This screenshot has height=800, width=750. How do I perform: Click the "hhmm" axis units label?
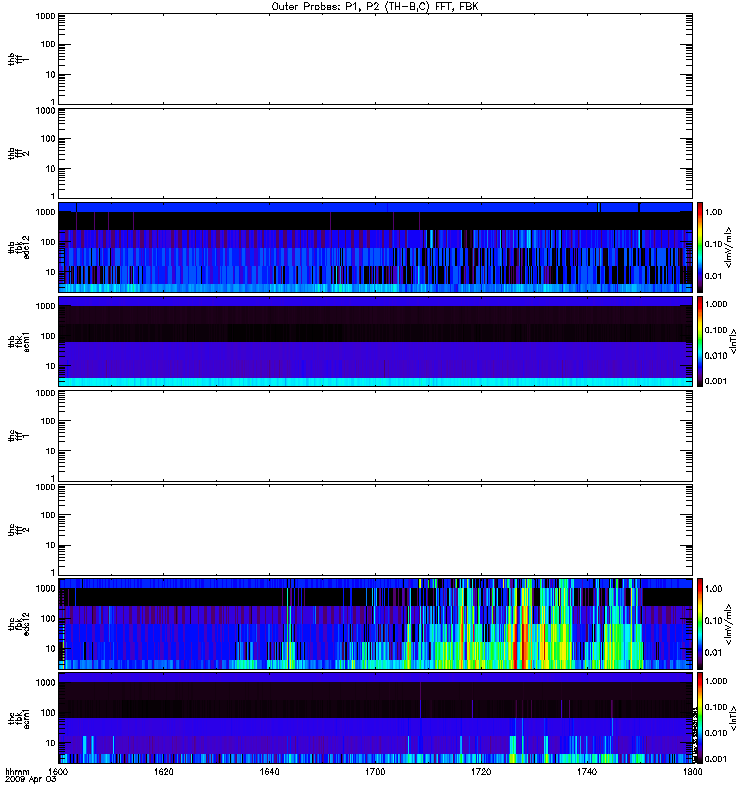pos(17,772)
